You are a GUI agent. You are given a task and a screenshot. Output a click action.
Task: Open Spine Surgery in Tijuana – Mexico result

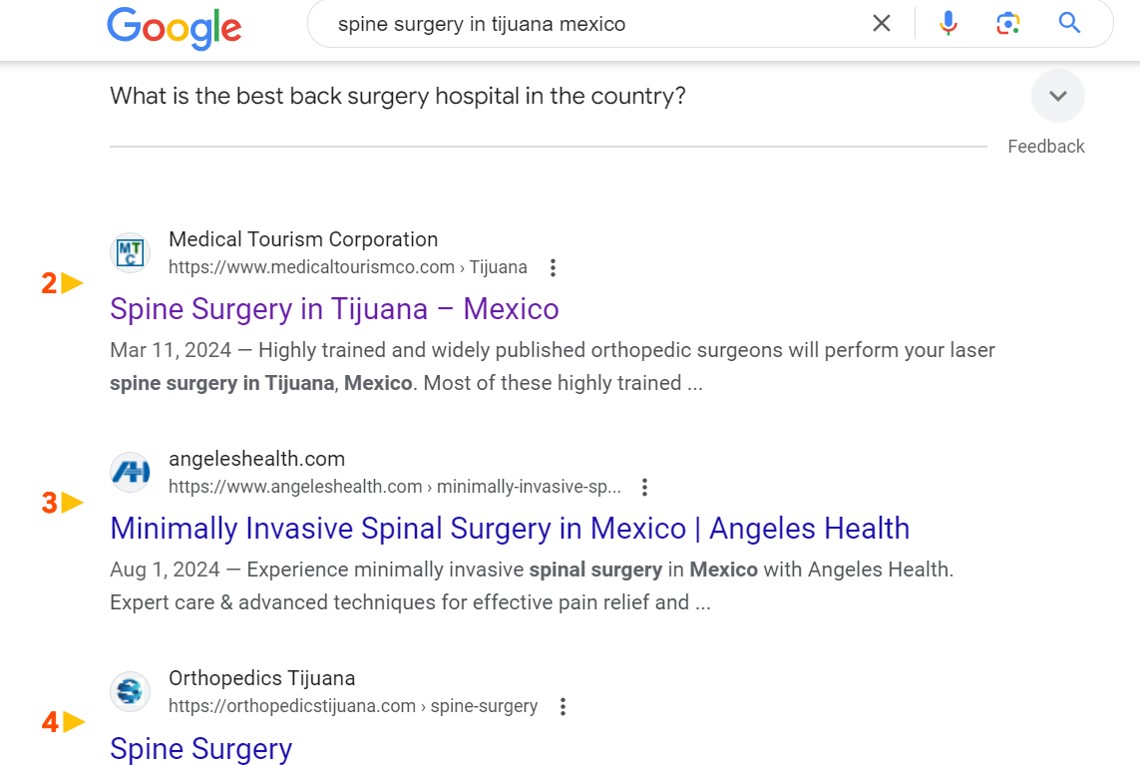coord(334,309)
